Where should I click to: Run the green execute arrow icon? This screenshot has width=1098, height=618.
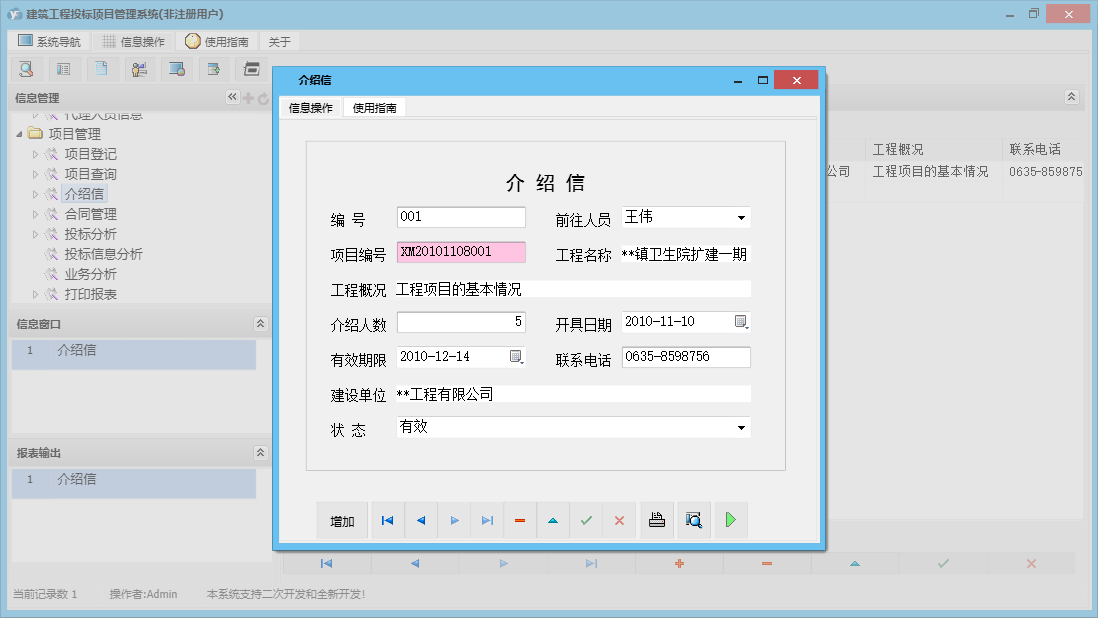pyautogui.click(x=730, y=520)
